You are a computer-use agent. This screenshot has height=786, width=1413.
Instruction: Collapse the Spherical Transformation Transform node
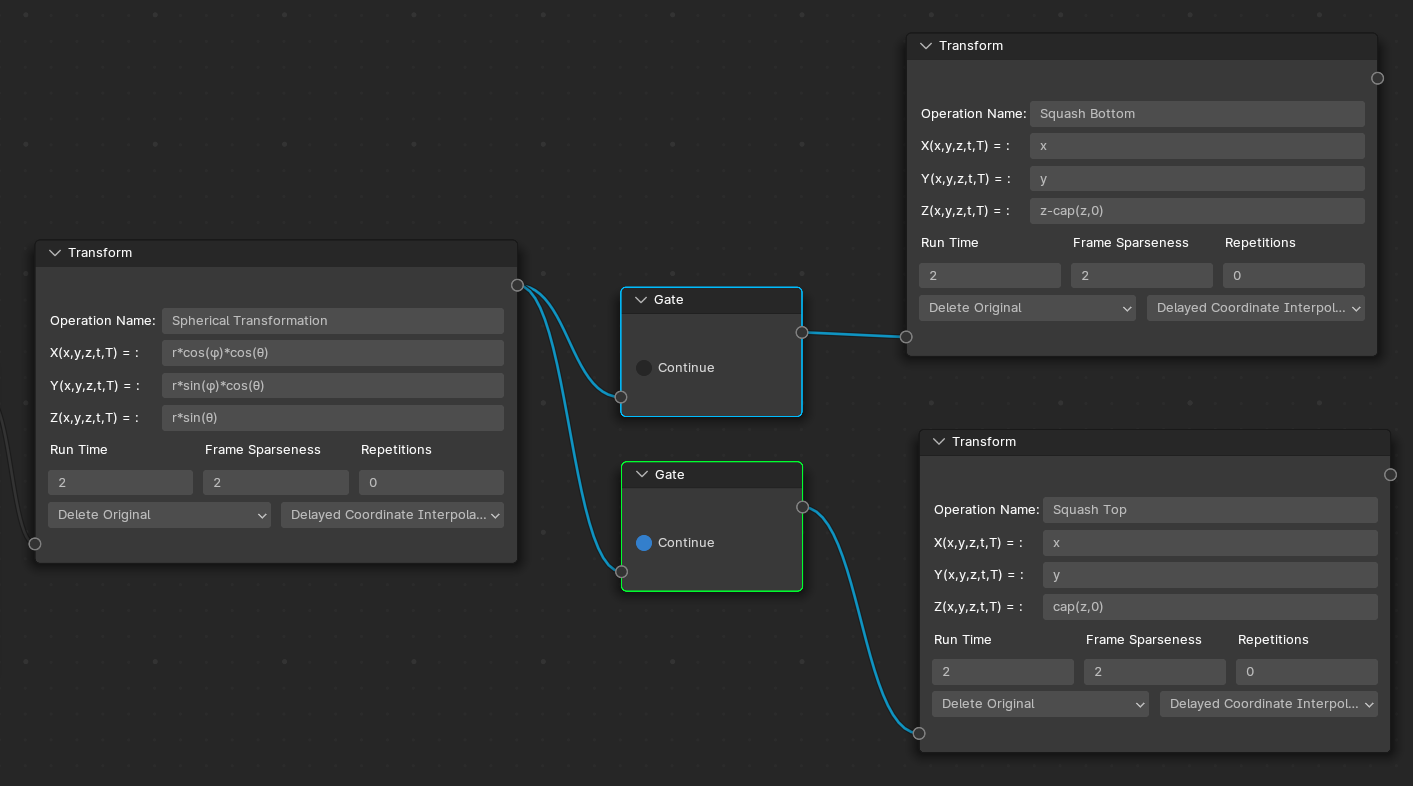pos(55,253)
